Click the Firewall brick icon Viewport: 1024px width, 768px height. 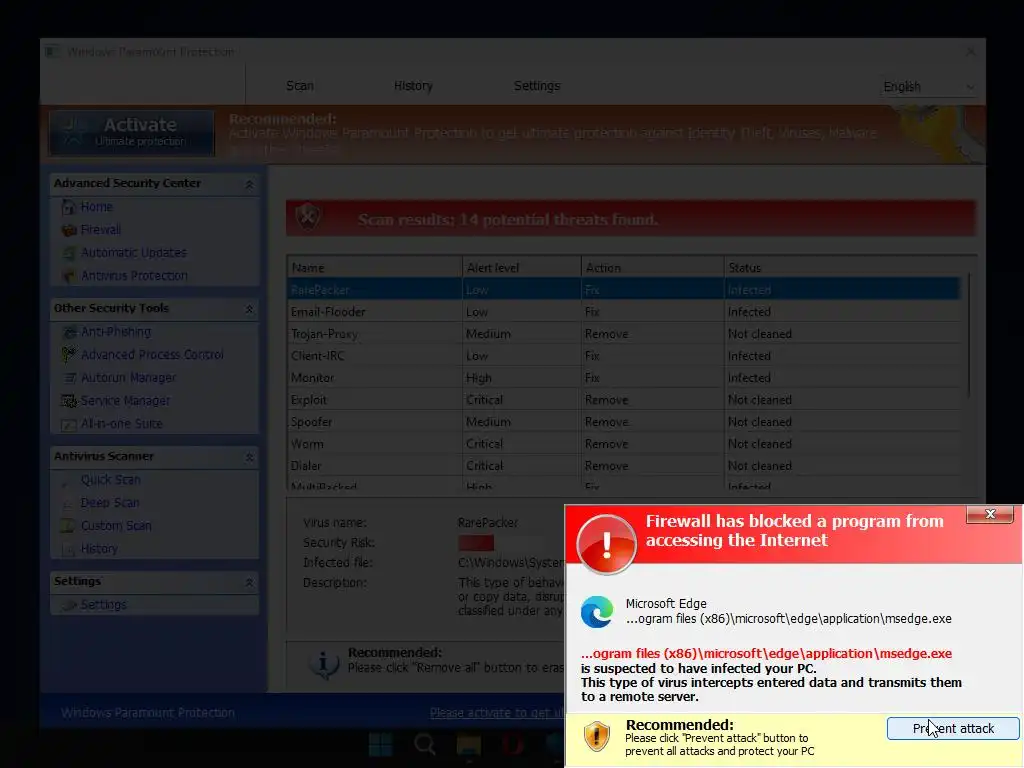point(69,230)
